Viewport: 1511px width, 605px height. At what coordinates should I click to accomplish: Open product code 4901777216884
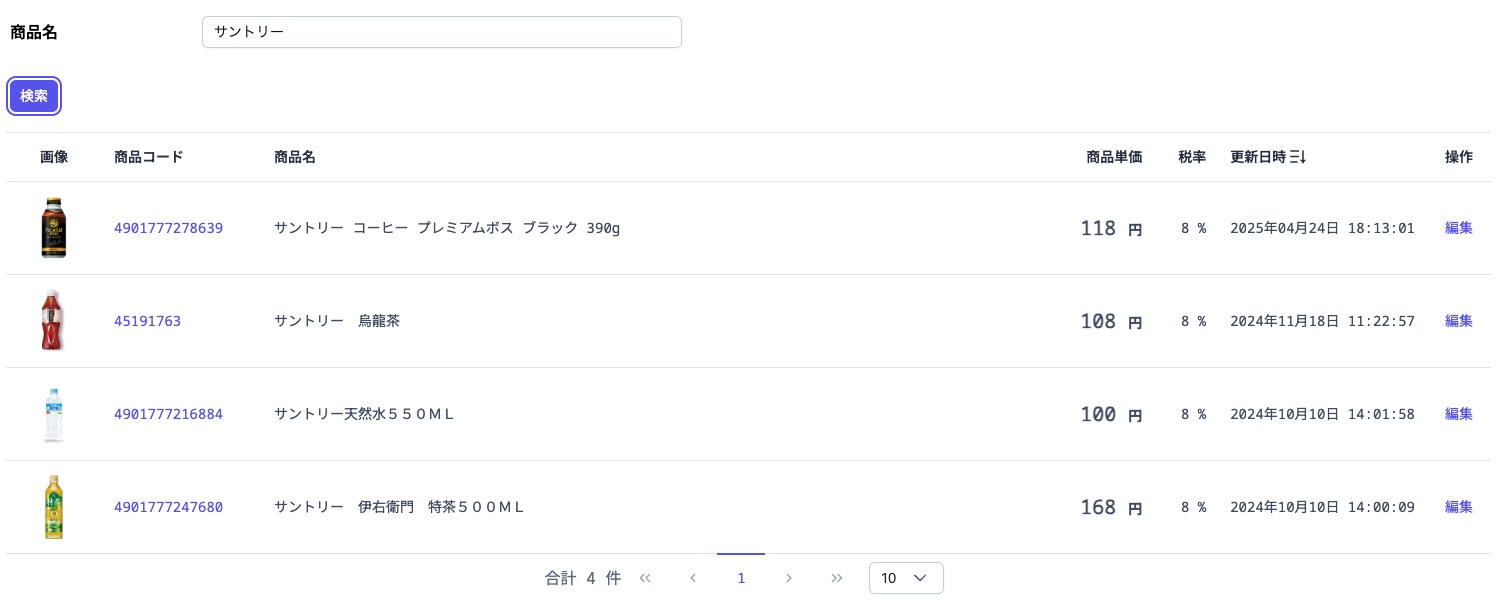pyautogui.click(x=168, y=414)
